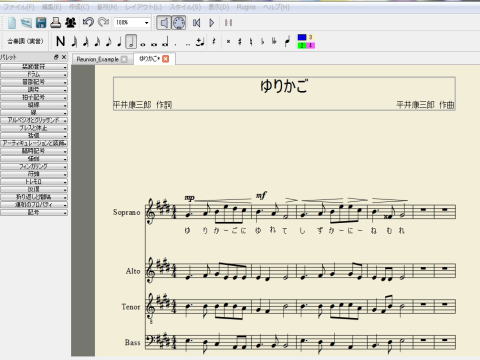The image size is (480, 360).
Task: Select the longa note duration
Action: [x=165, y=42]
